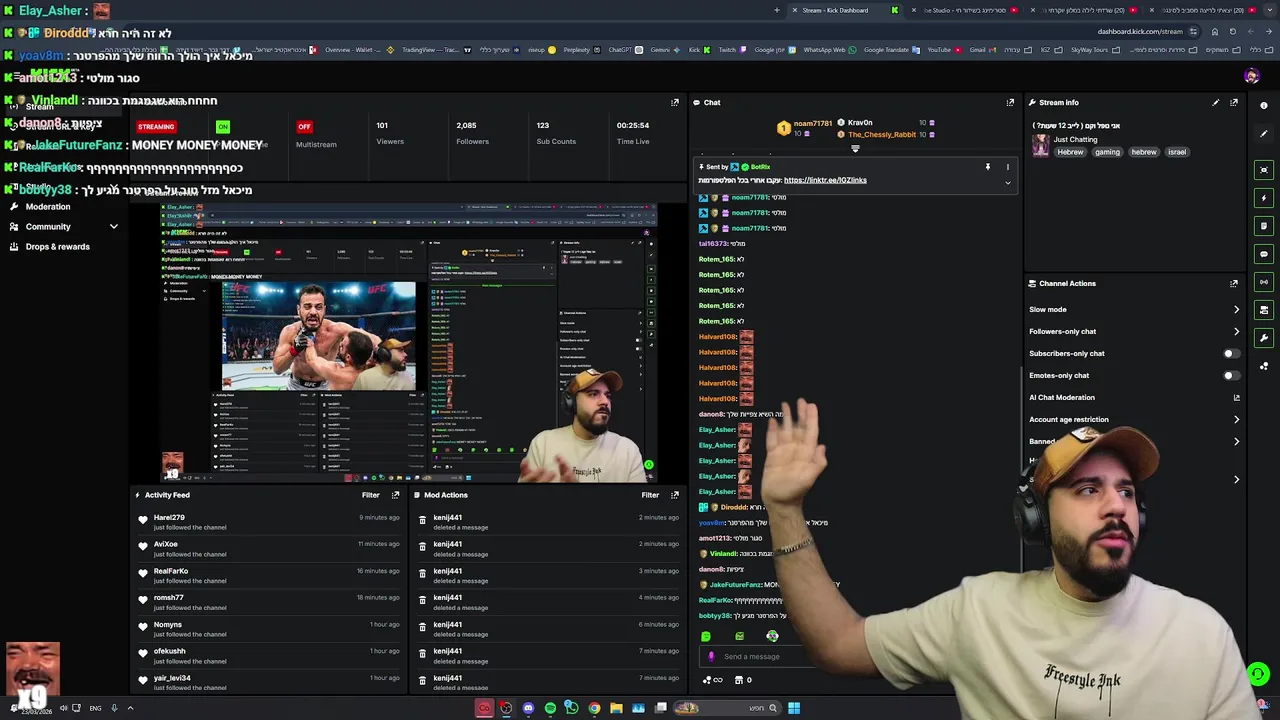The width and height of the screenshot is (1280, 720).
Task: Click the stream preview video
Action: click(408, 342)
